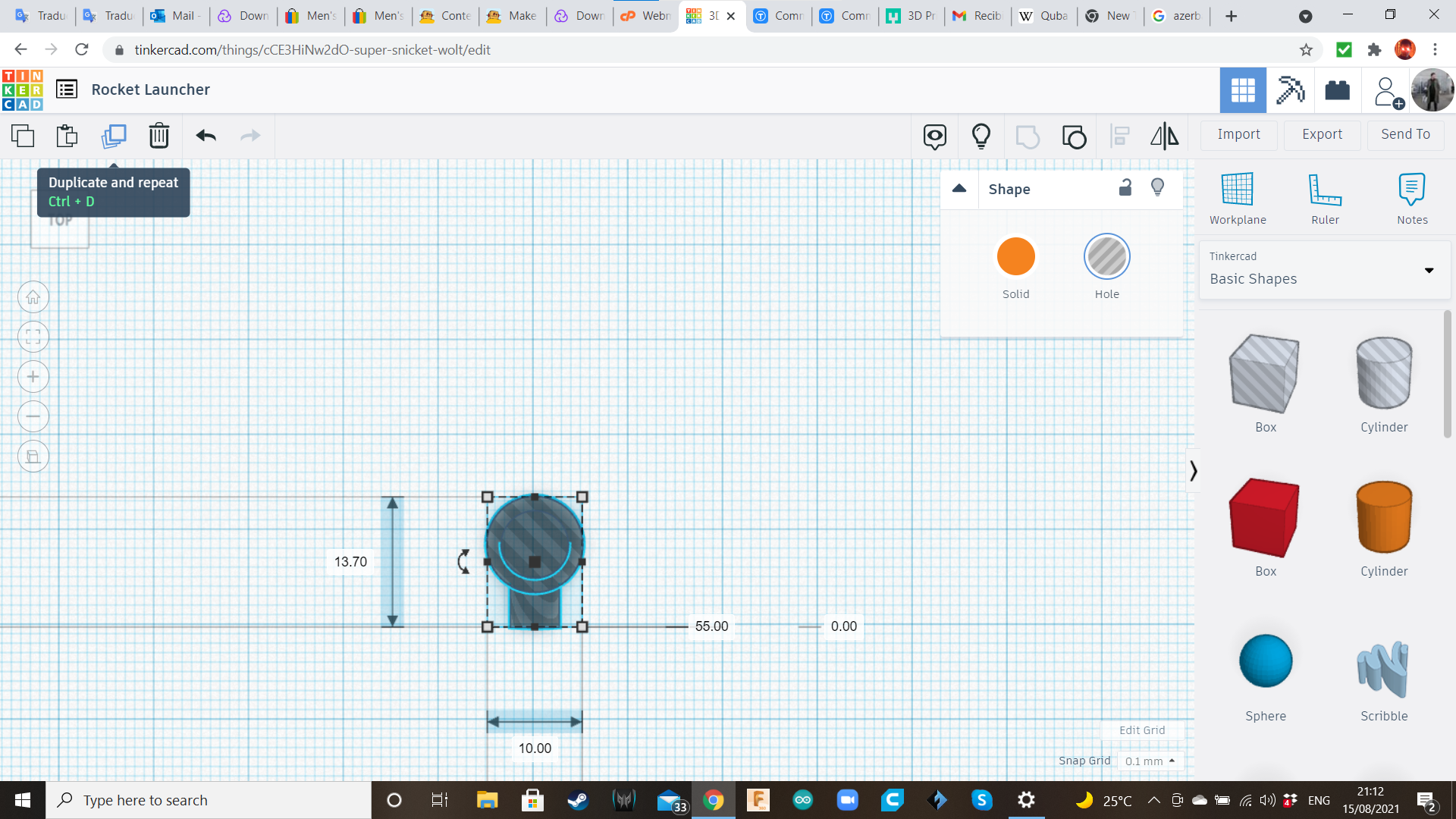Click the Home view icon
This screenshot has width=1456, height=819.
(33, 297)
